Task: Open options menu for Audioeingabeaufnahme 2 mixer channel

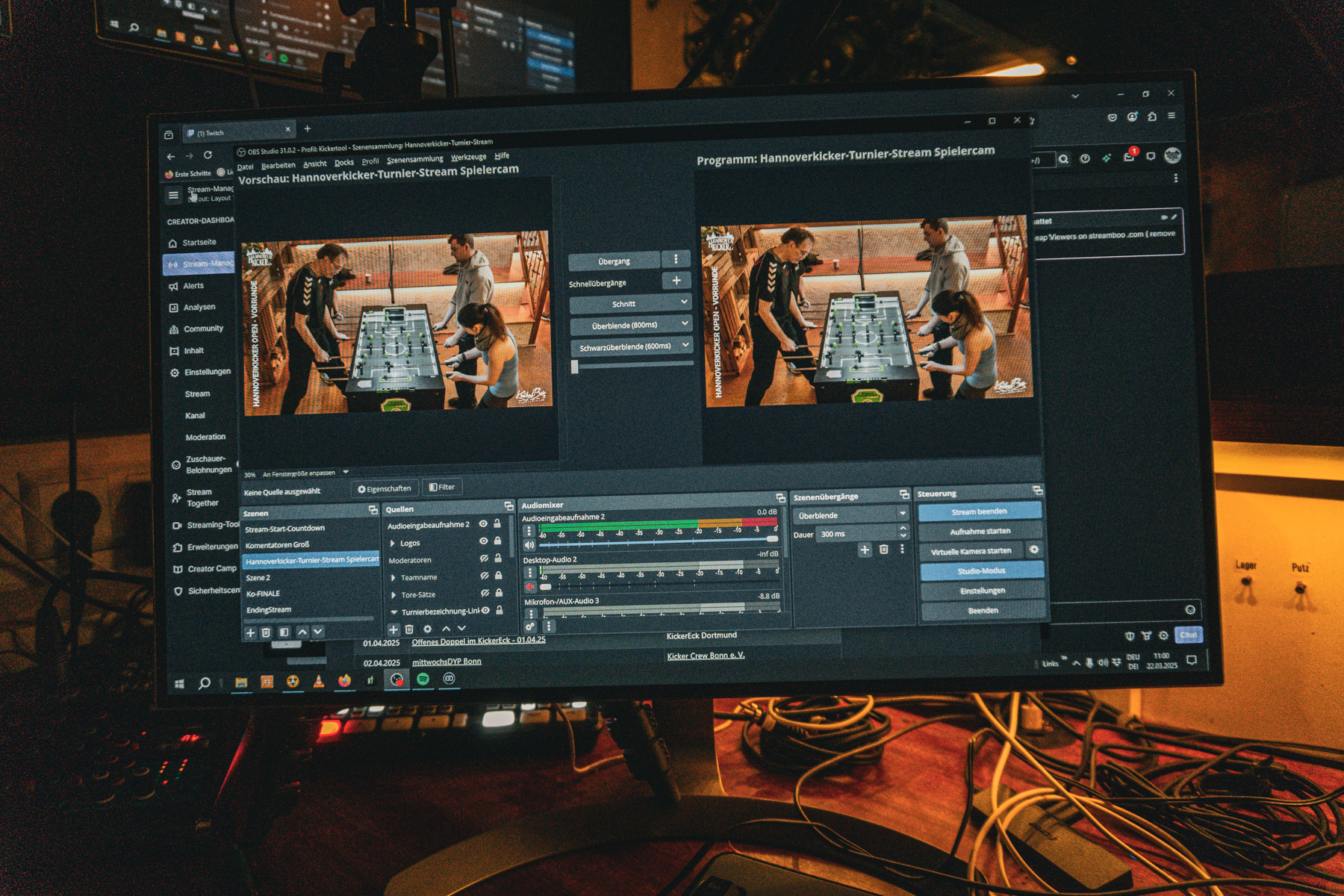Action: (529, 531)
